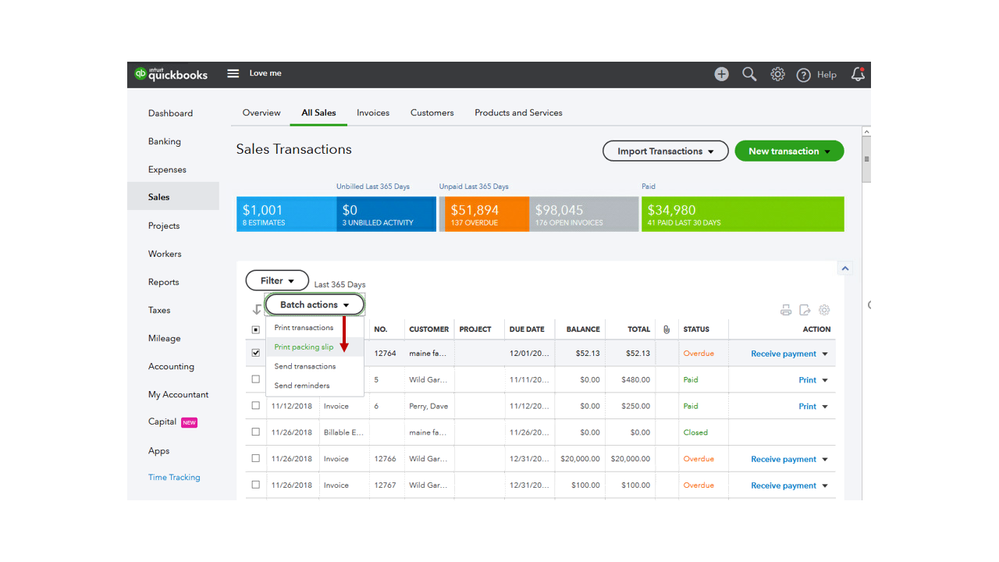Screen dimensions: 999x562
Task: Open the settings gear in header
Action: (777, 74)
